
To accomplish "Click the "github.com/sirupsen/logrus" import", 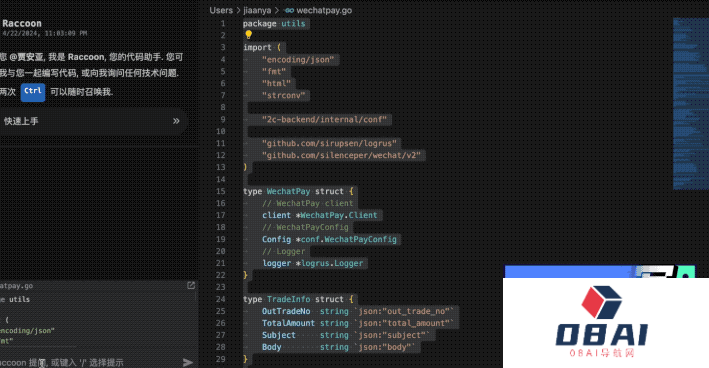I will [x=329, y=143].
